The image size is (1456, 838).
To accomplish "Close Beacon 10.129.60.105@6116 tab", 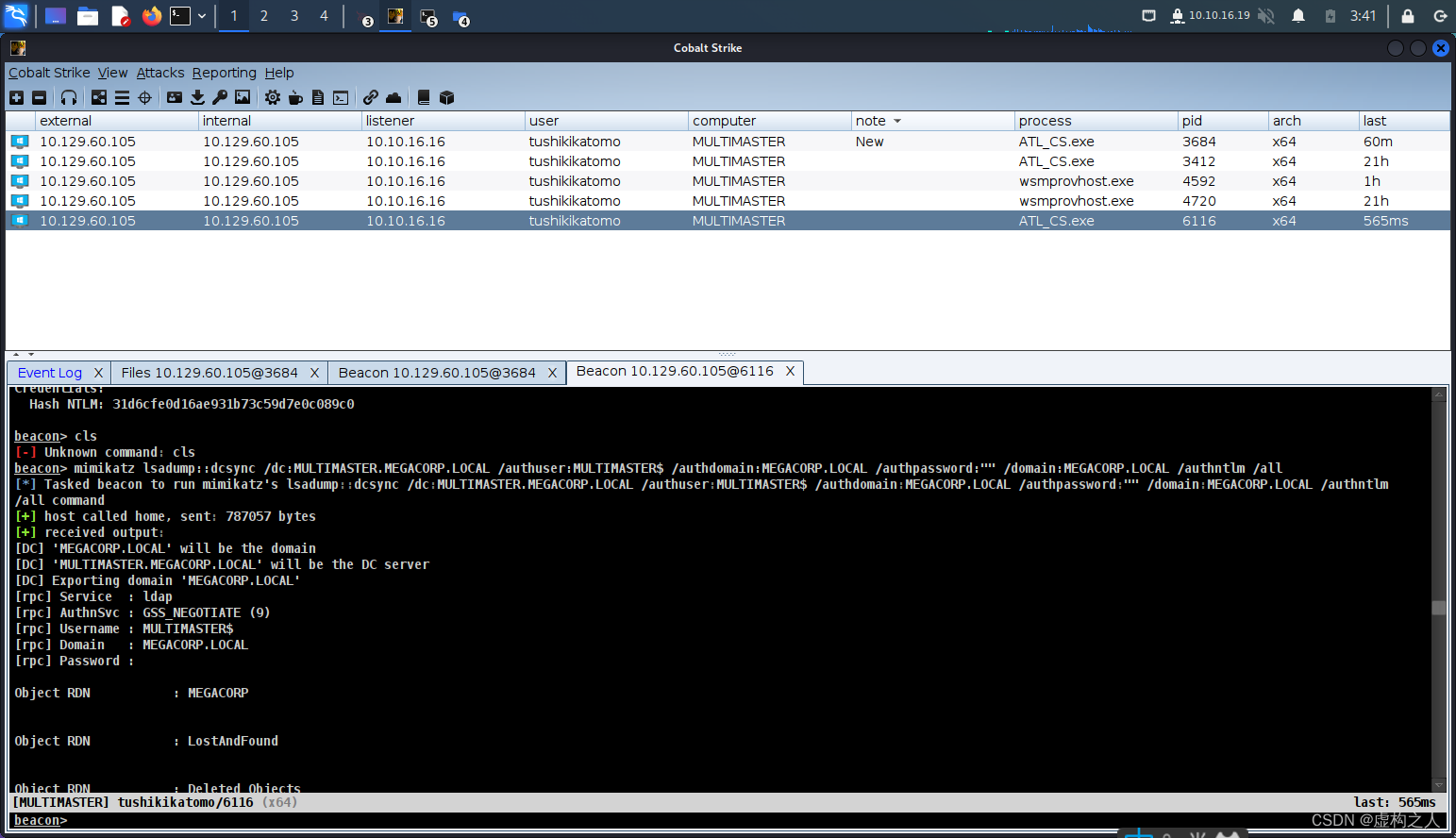I will [x=790, y=371].
